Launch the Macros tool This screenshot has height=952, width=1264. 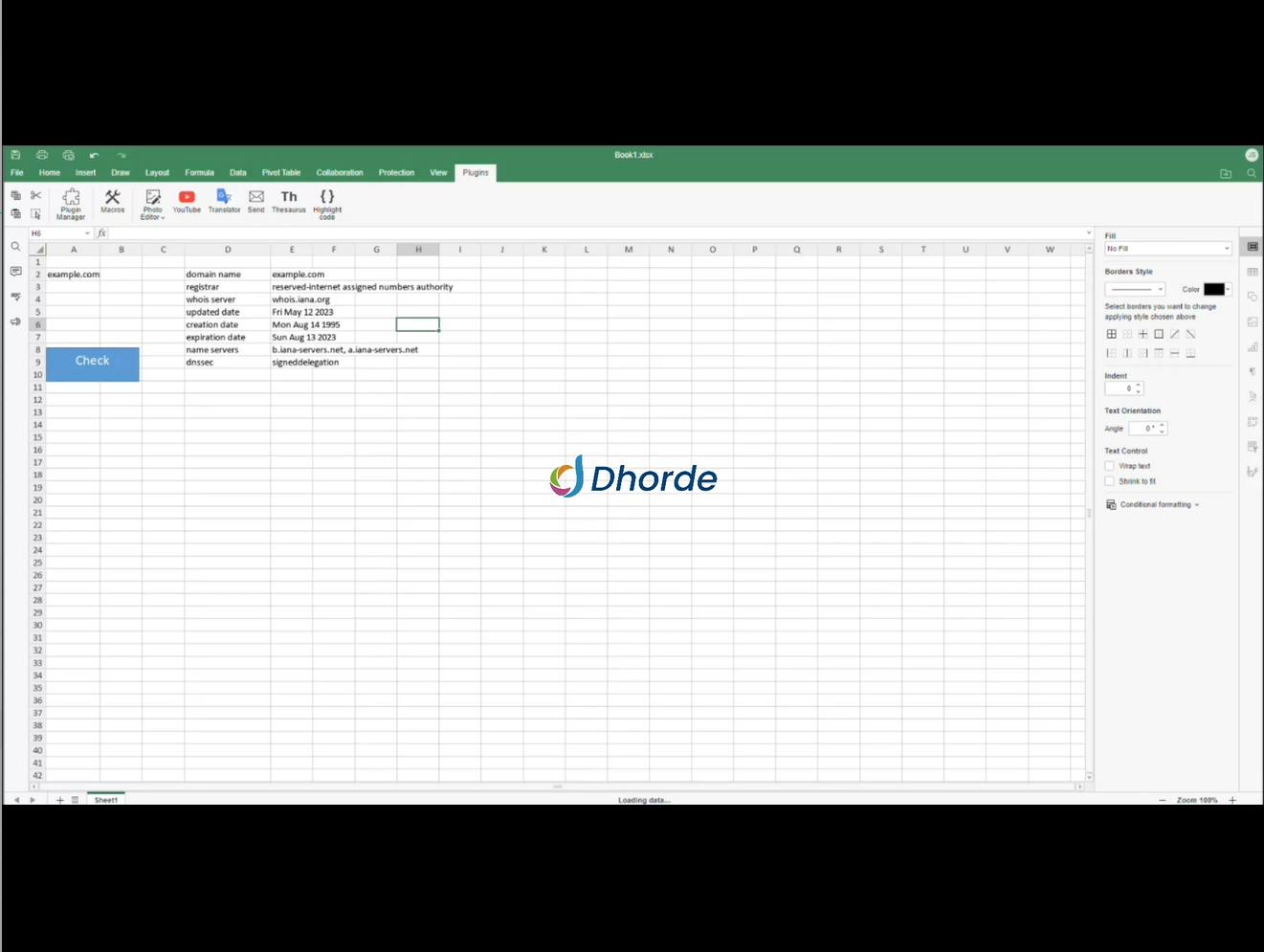click(112, 201)
